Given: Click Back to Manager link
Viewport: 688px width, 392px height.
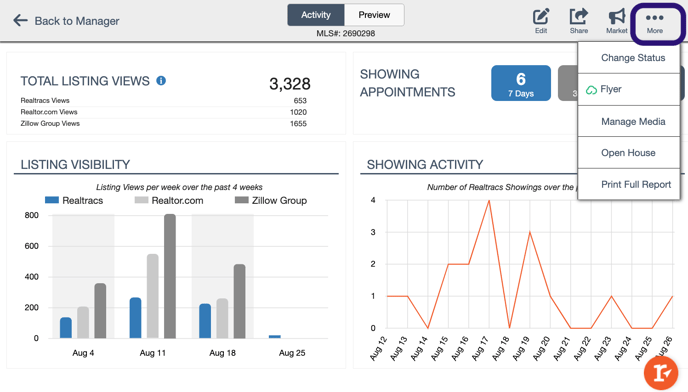Looking at the screenshot, I should 77,21.
